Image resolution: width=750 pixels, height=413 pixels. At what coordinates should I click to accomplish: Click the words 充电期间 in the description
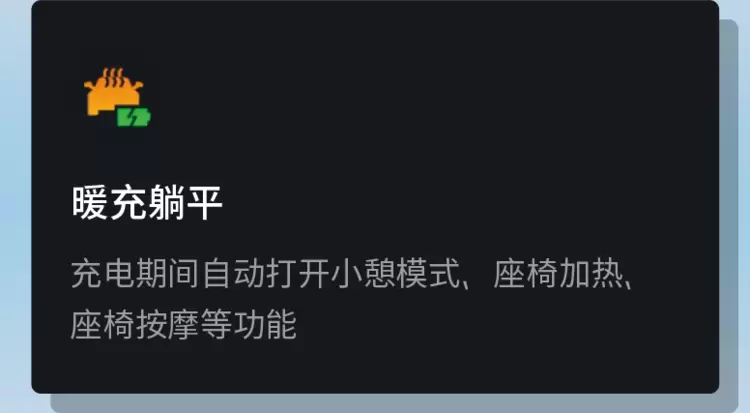[135, 274]
